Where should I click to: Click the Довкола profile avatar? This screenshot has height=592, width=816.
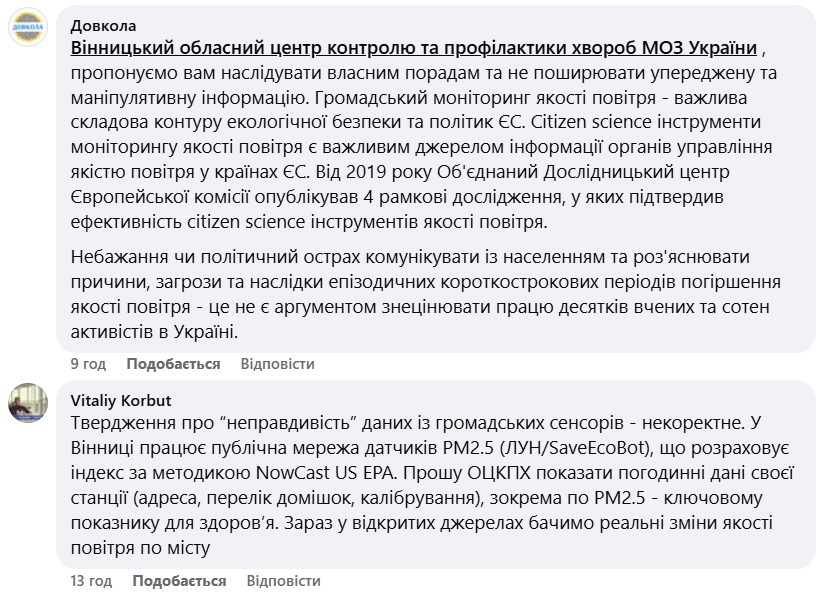[28, 27]
